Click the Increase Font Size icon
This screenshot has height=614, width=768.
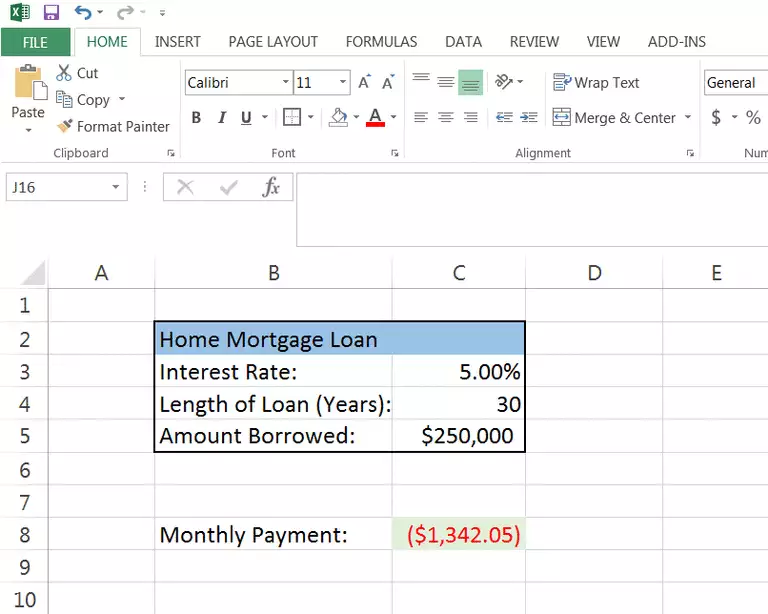tap(365, 83)
